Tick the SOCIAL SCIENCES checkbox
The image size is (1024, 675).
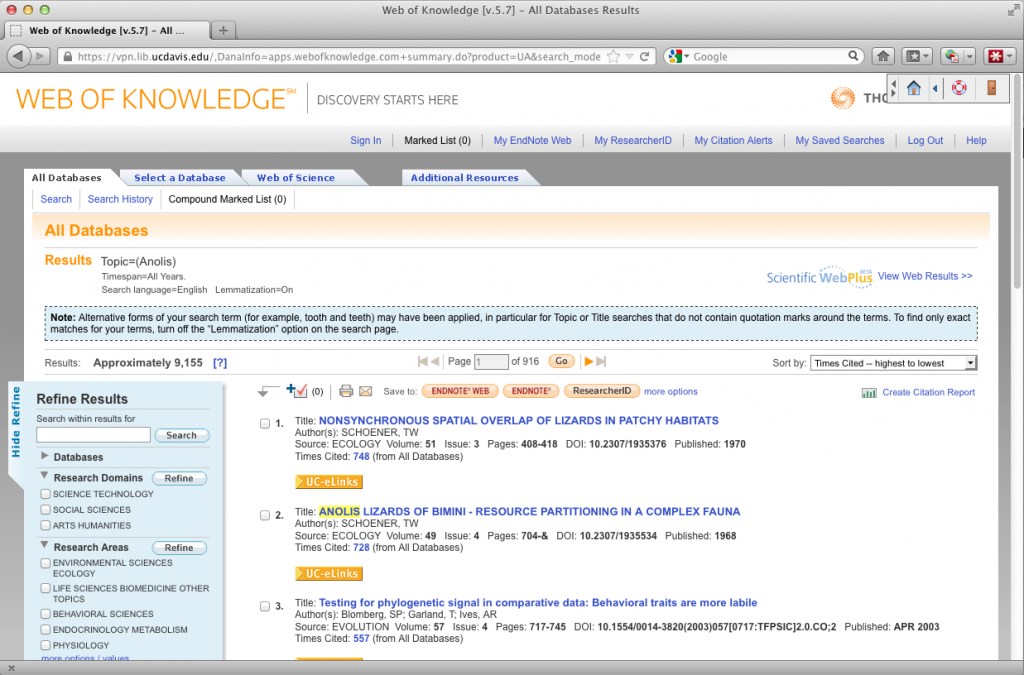tap(45, 509)
